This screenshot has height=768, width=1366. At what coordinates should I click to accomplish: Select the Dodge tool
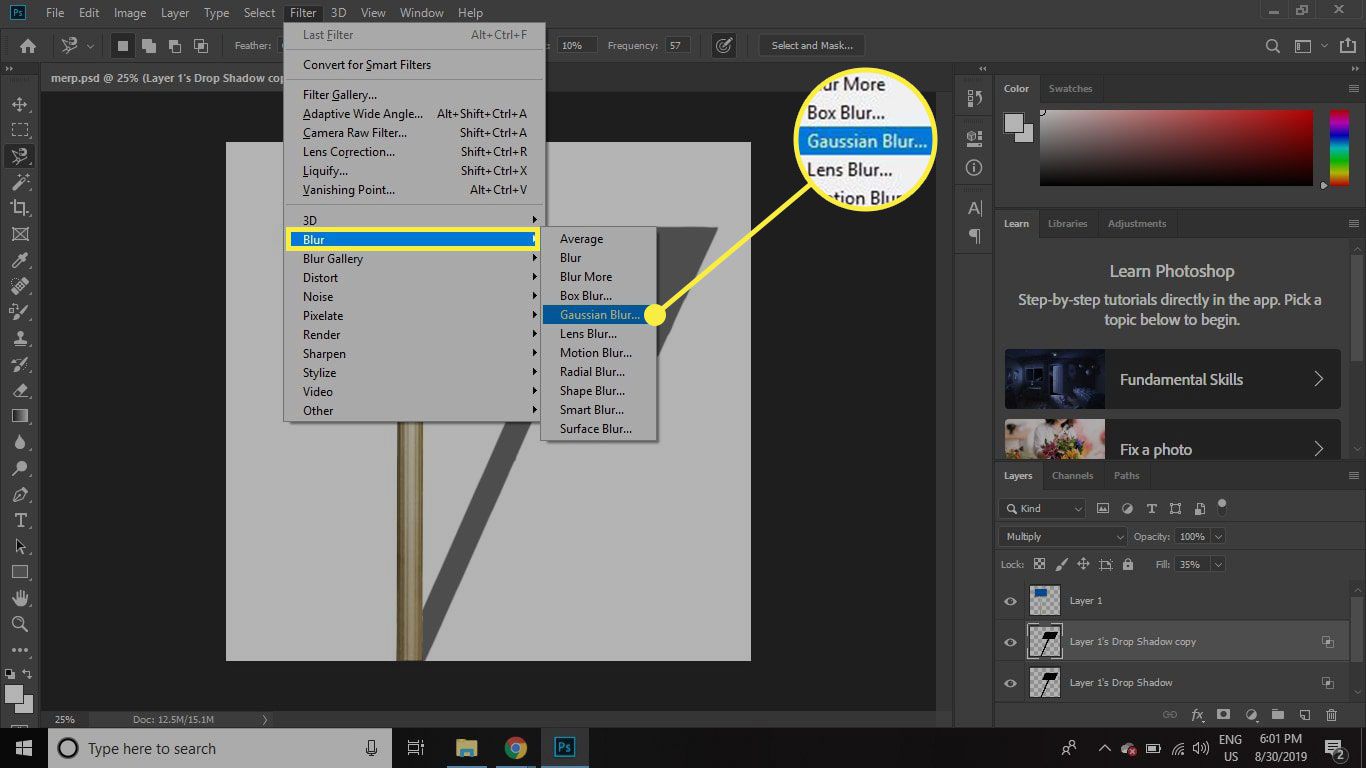click(x=19, y=468)
